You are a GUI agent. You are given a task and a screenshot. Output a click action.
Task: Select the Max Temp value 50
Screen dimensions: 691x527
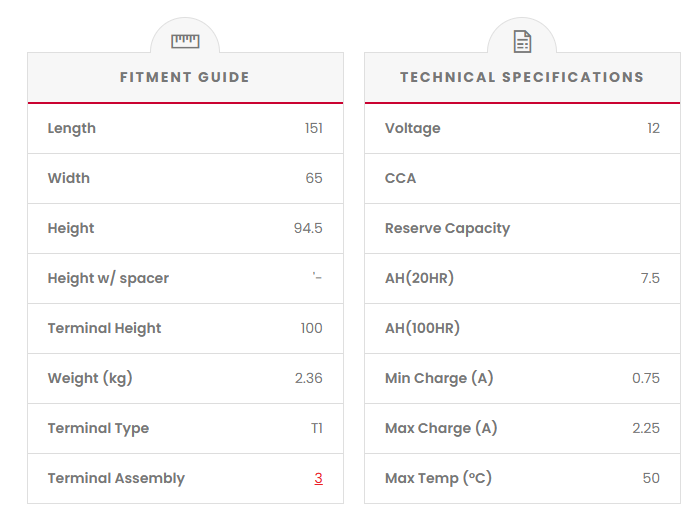pyautogui.click(x=651, y=478)
